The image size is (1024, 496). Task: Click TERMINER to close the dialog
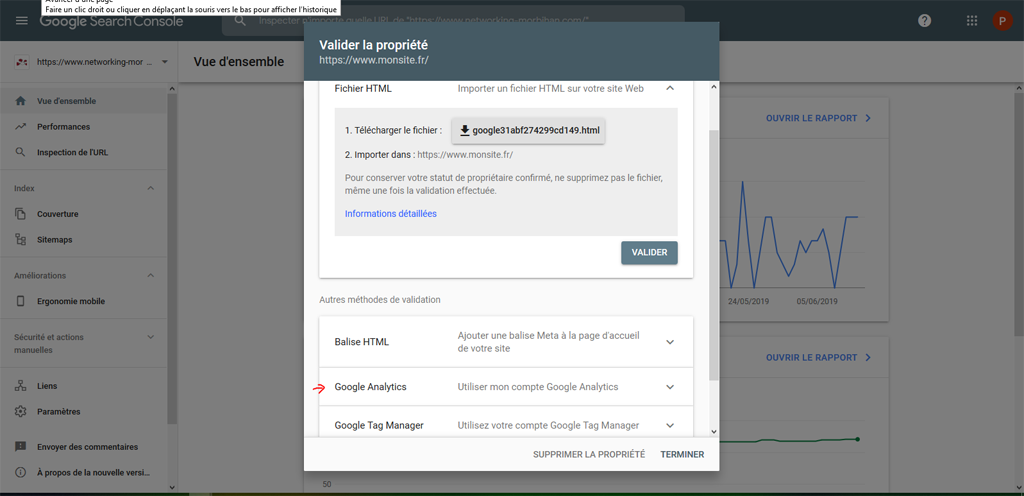pos(682,454)
